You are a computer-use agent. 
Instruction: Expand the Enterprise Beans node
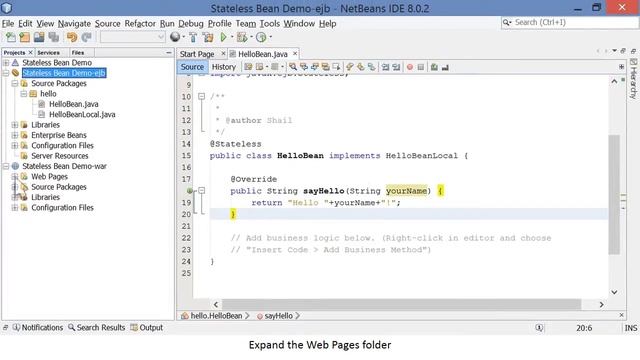15,135
